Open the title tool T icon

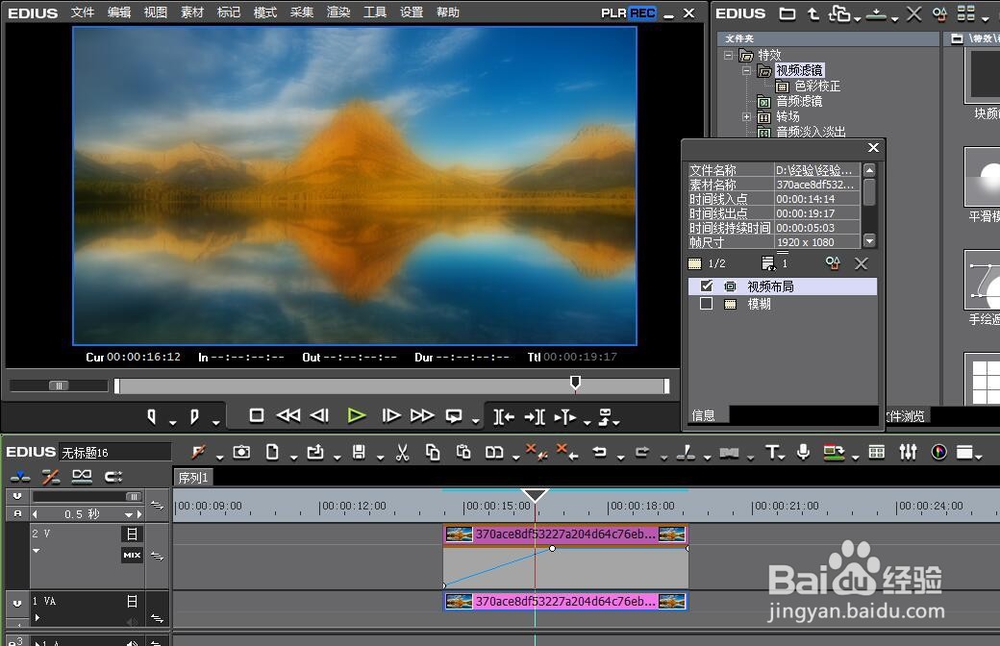click(772, 452)
